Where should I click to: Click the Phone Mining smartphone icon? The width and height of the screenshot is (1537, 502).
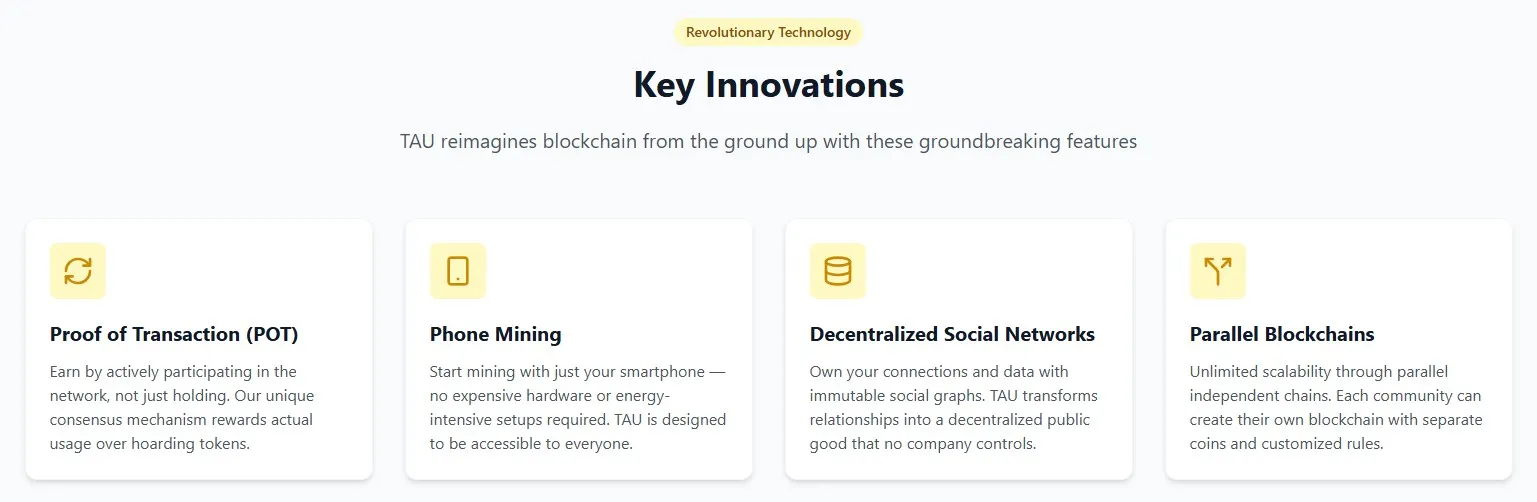pyautogui.click(x=458, y=271)
